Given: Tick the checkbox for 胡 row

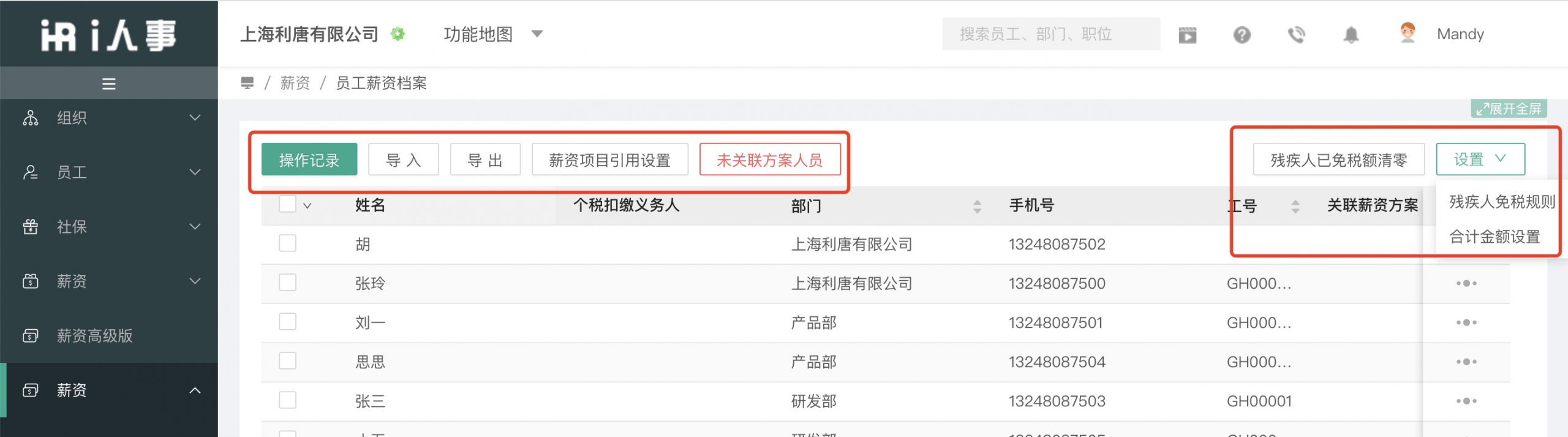Looking at the screenshot, I should tap(287, 243).
